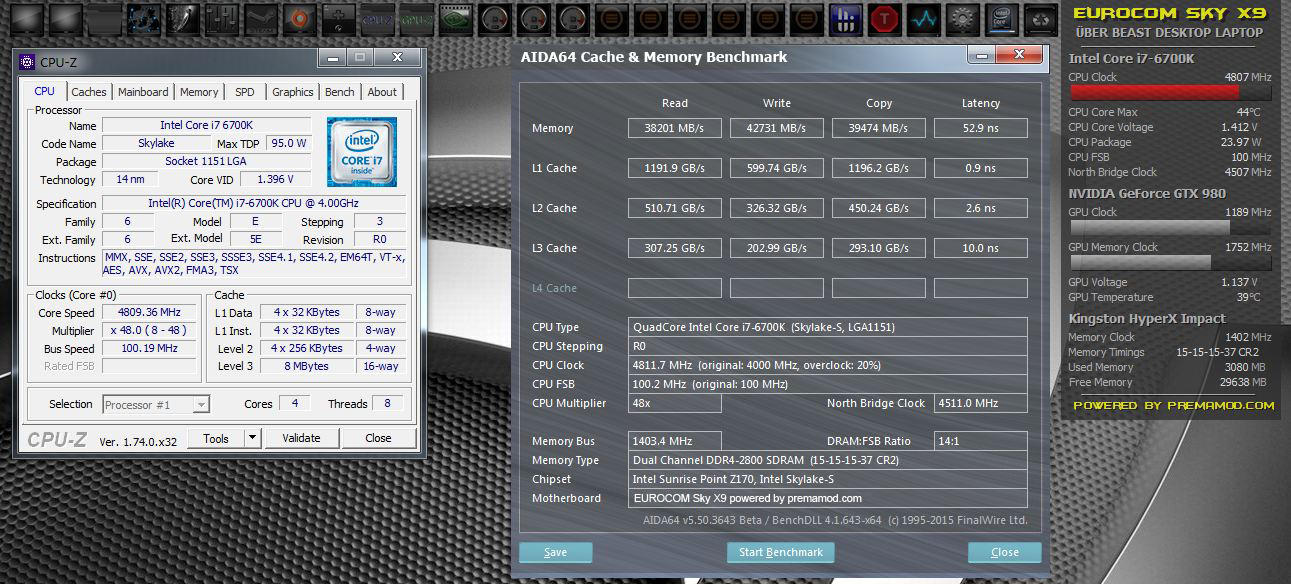Click the CPU-Z title bar chip icon
This screenshot has width=1291, height=584.
(x=27, y=62)
